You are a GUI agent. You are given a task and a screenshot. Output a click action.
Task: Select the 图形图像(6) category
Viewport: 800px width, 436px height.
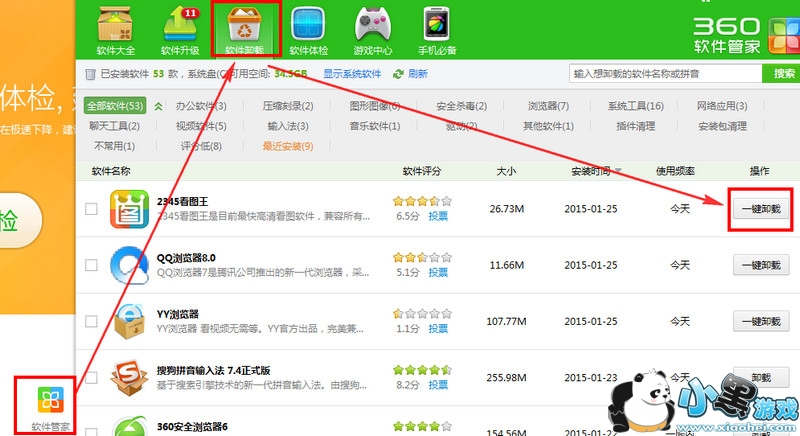point(374,106)
